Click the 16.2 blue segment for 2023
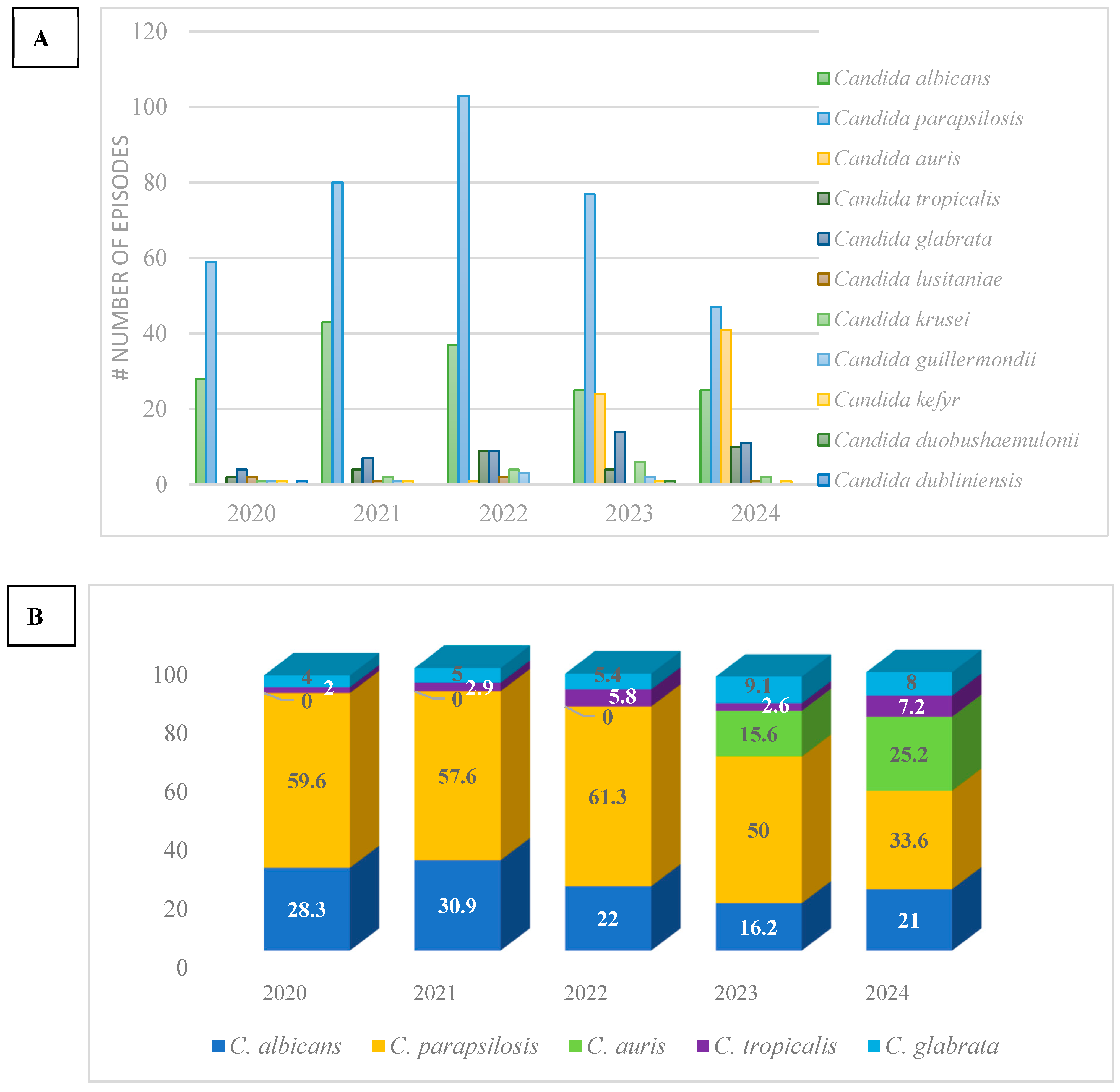The width and height of the screenshot is (1120, 1092). tap(758, 927)
